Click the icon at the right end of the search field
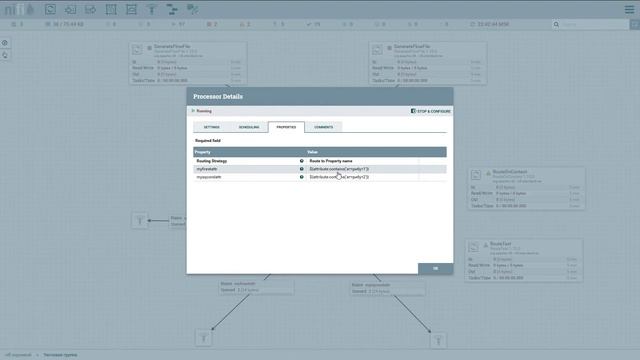The width and height of the screenshot is (640, 360). tap(635, 24)
